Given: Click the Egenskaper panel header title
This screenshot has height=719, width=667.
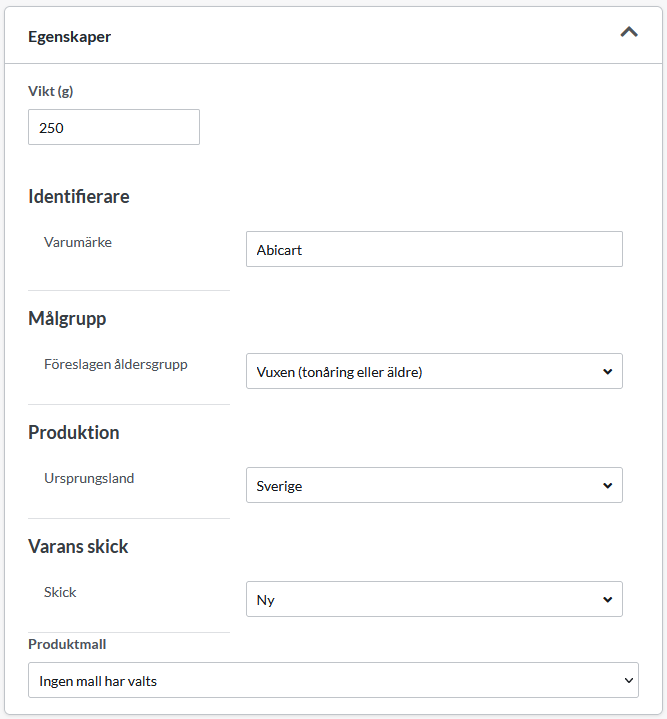Looking at the screenshot, I should (x=69, y=37).
